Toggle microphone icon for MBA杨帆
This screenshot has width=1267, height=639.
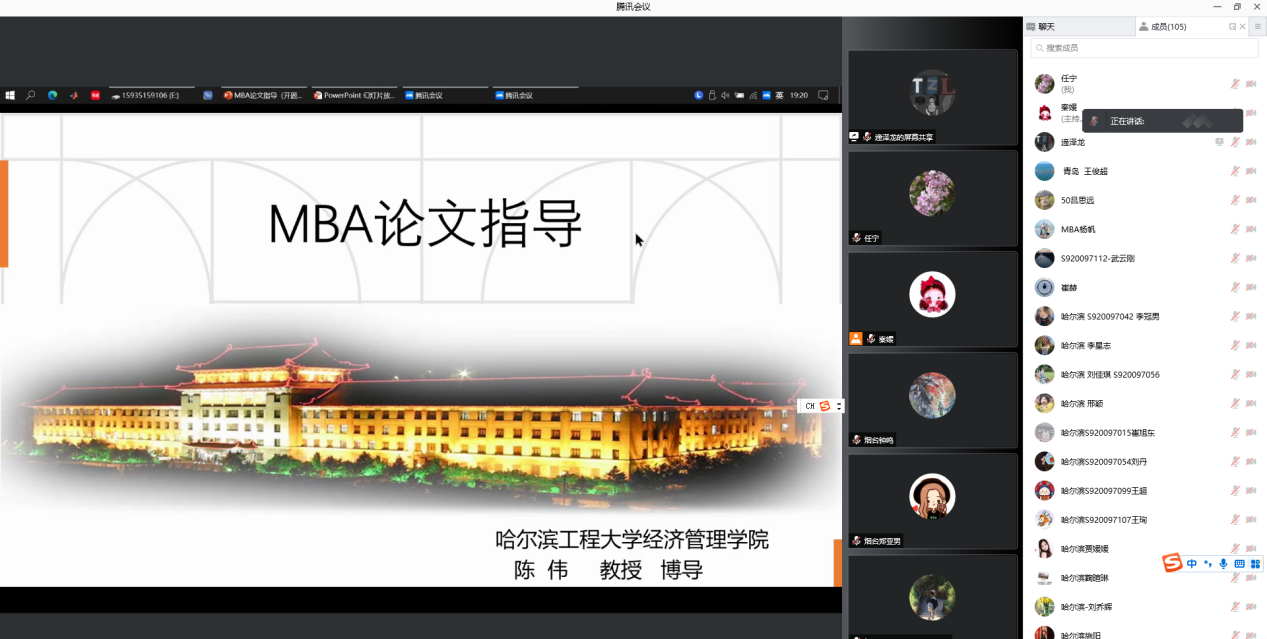pos(1235,229)
